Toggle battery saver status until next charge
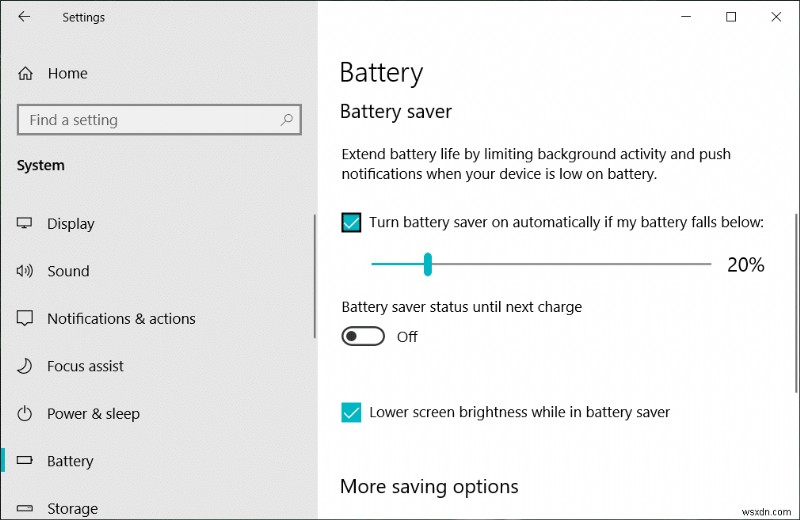800x520 pixels. [x=363, y=337]
